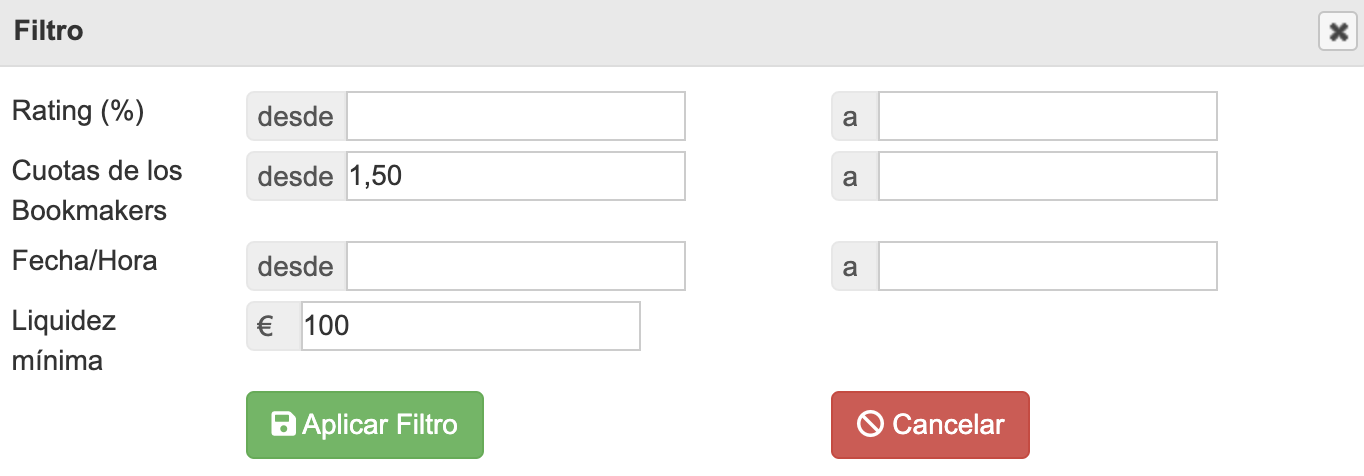Click the 'desde' prefix in the Rating row
This screenshot has width=1364, height=476.
point(296,116)
